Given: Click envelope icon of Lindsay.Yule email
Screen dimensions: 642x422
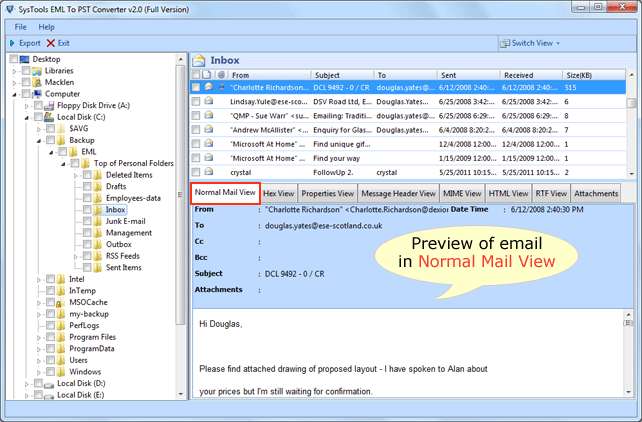Looking at the screenshot, I should tap(209, 101).
